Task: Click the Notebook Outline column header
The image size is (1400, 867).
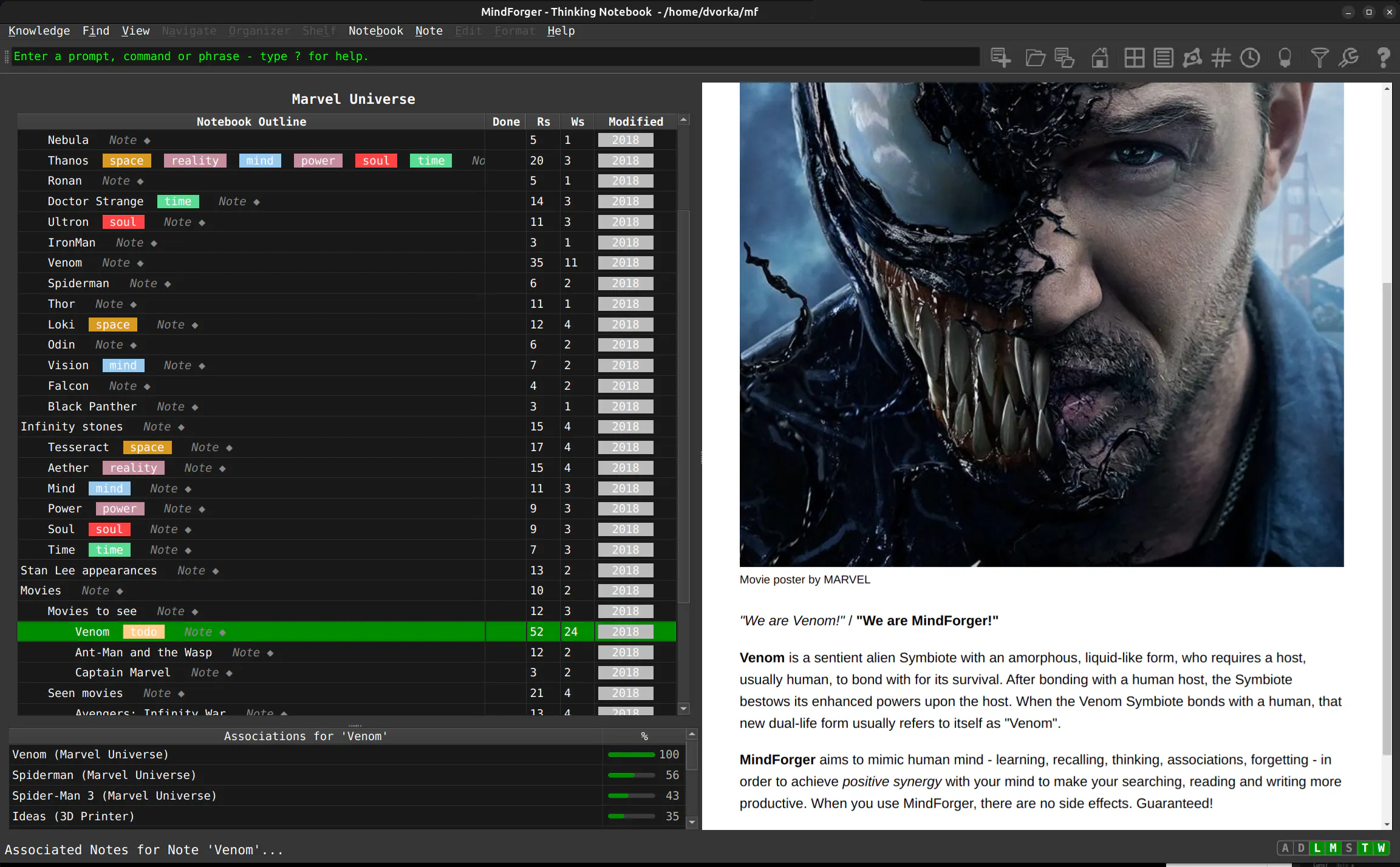Action: pyautogui.click(x=251, y=121)
